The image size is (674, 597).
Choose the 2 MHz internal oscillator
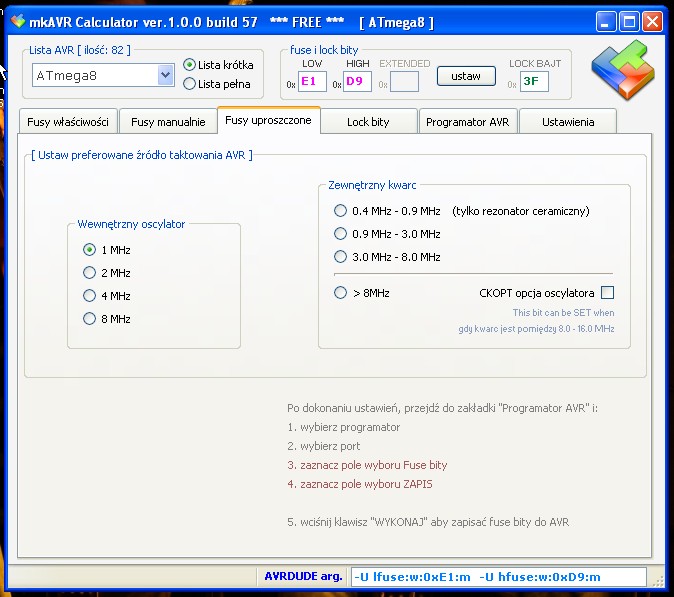107,272
